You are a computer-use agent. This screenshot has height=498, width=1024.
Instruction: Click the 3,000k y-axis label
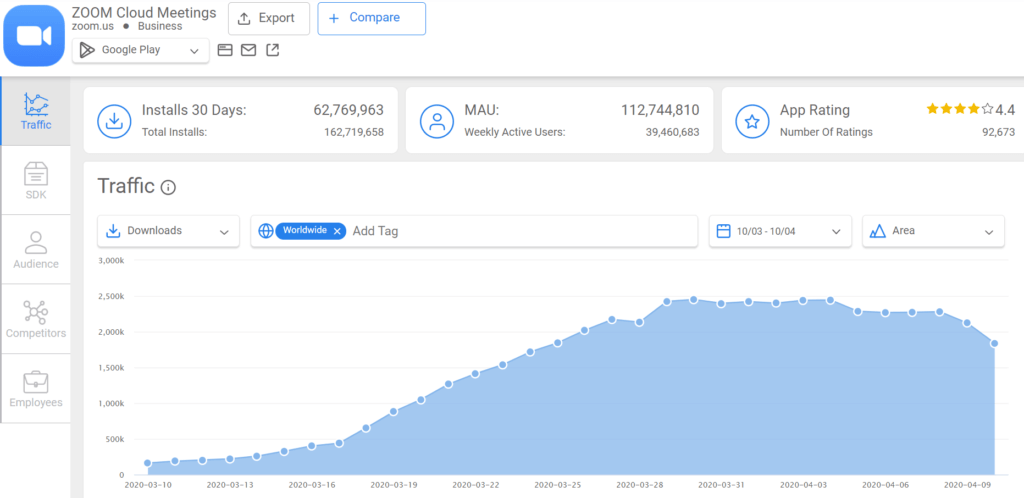point(110,260)
